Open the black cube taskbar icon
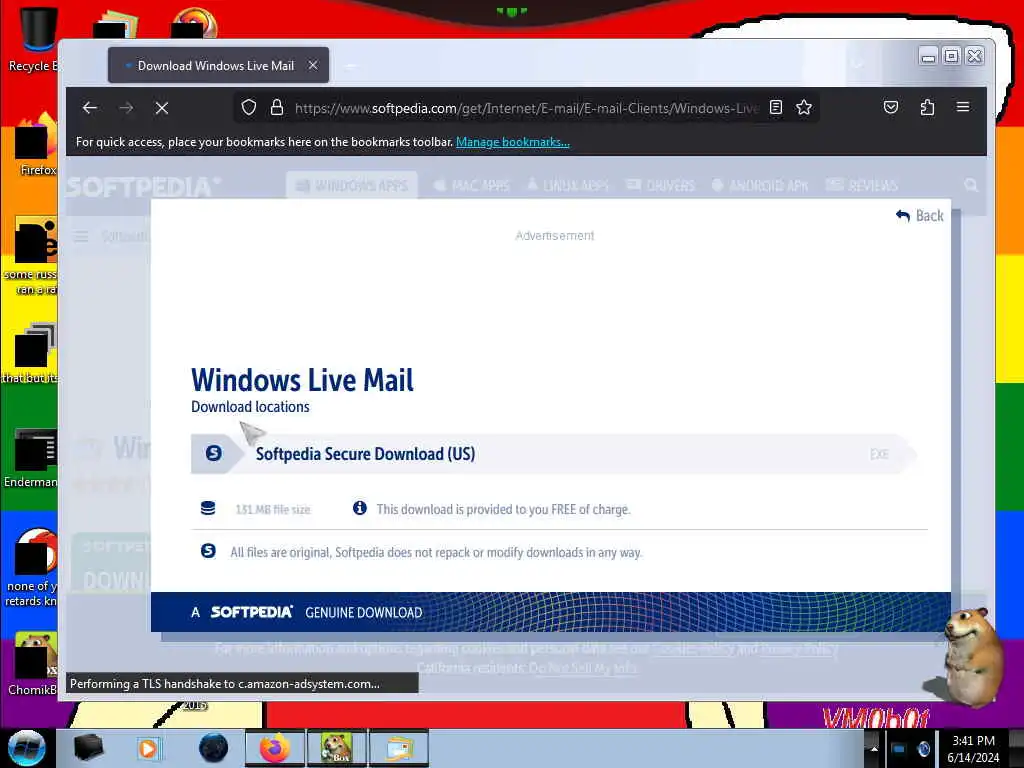The width and height of the screenshot is (1024, 768). click(x=88, y=748)
